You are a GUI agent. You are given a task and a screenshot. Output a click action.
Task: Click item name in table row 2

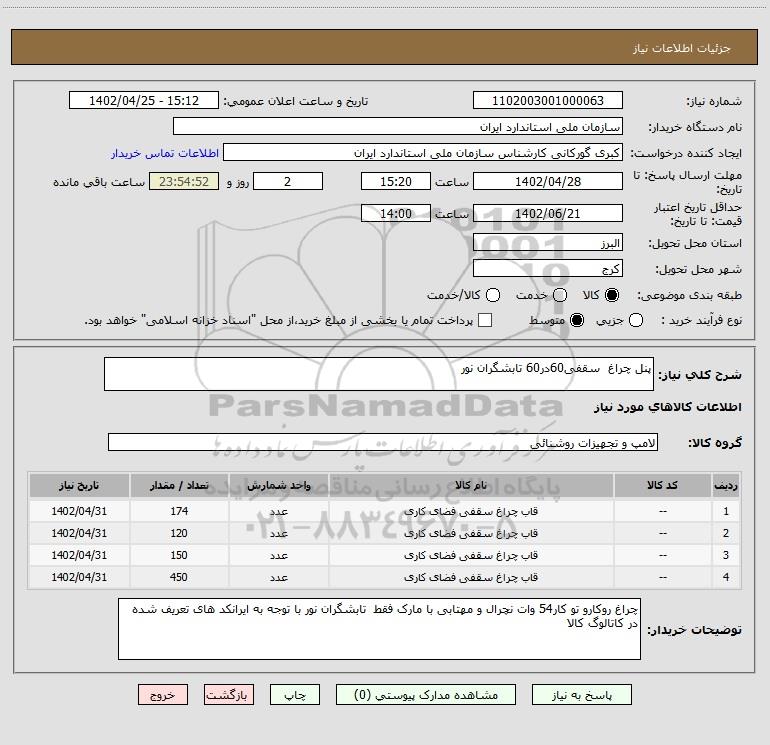click(x=471, y=533)
